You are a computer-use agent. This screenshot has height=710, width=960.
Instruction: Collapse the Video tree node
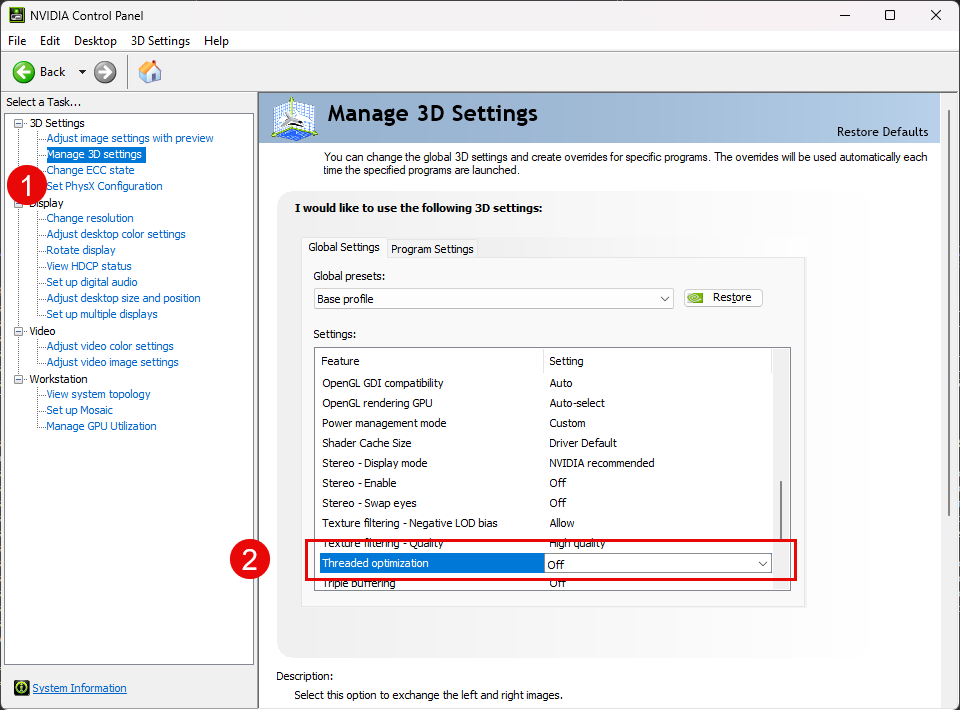point(19,331)
